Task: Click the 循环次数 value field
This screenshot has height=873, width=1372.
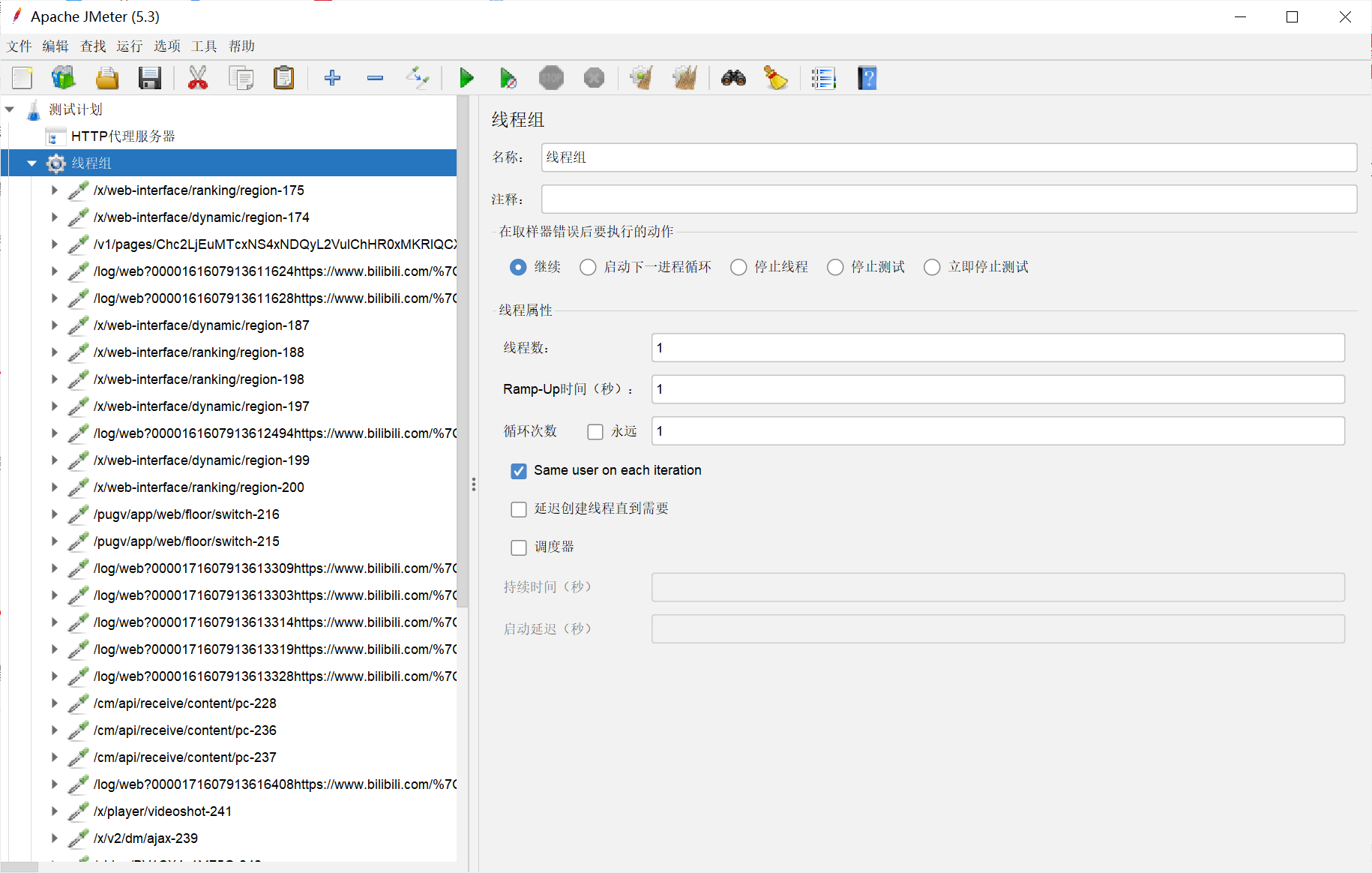Action: (998, 431)
